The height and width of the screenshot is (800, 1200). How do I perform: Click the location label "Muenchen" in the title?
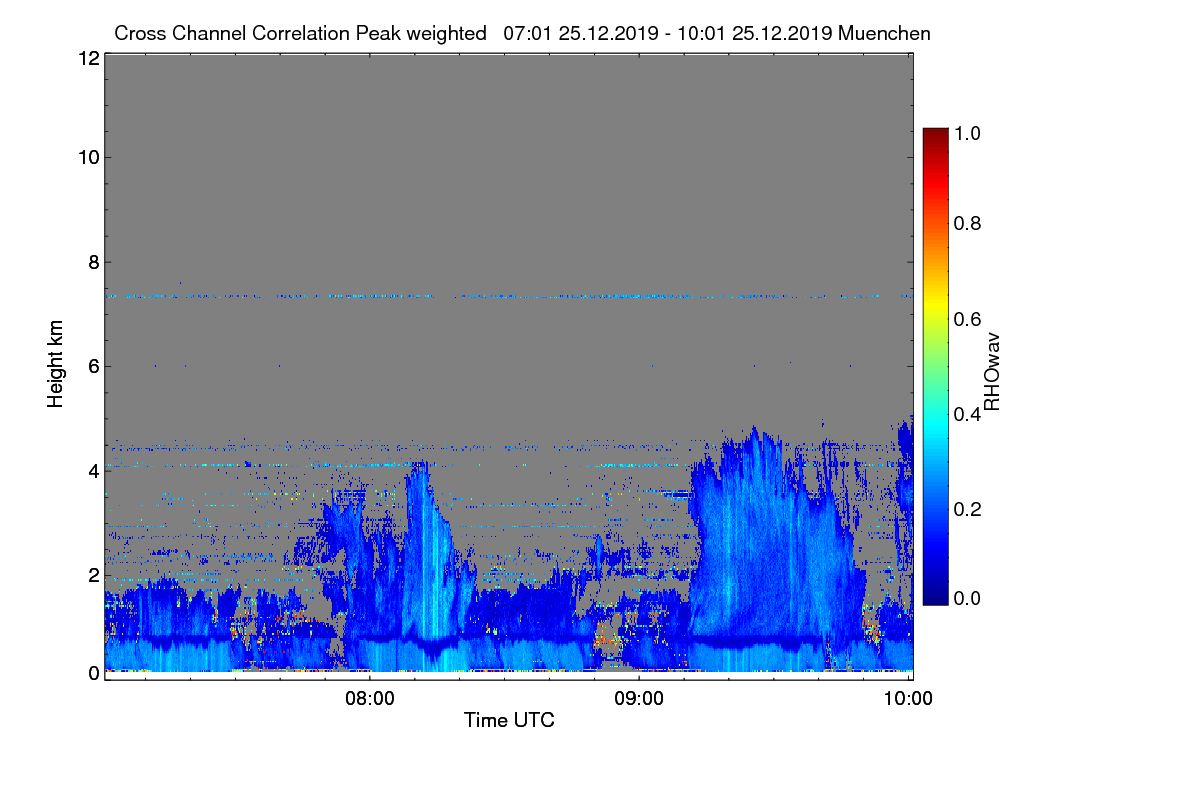click(x=885, y=33)
